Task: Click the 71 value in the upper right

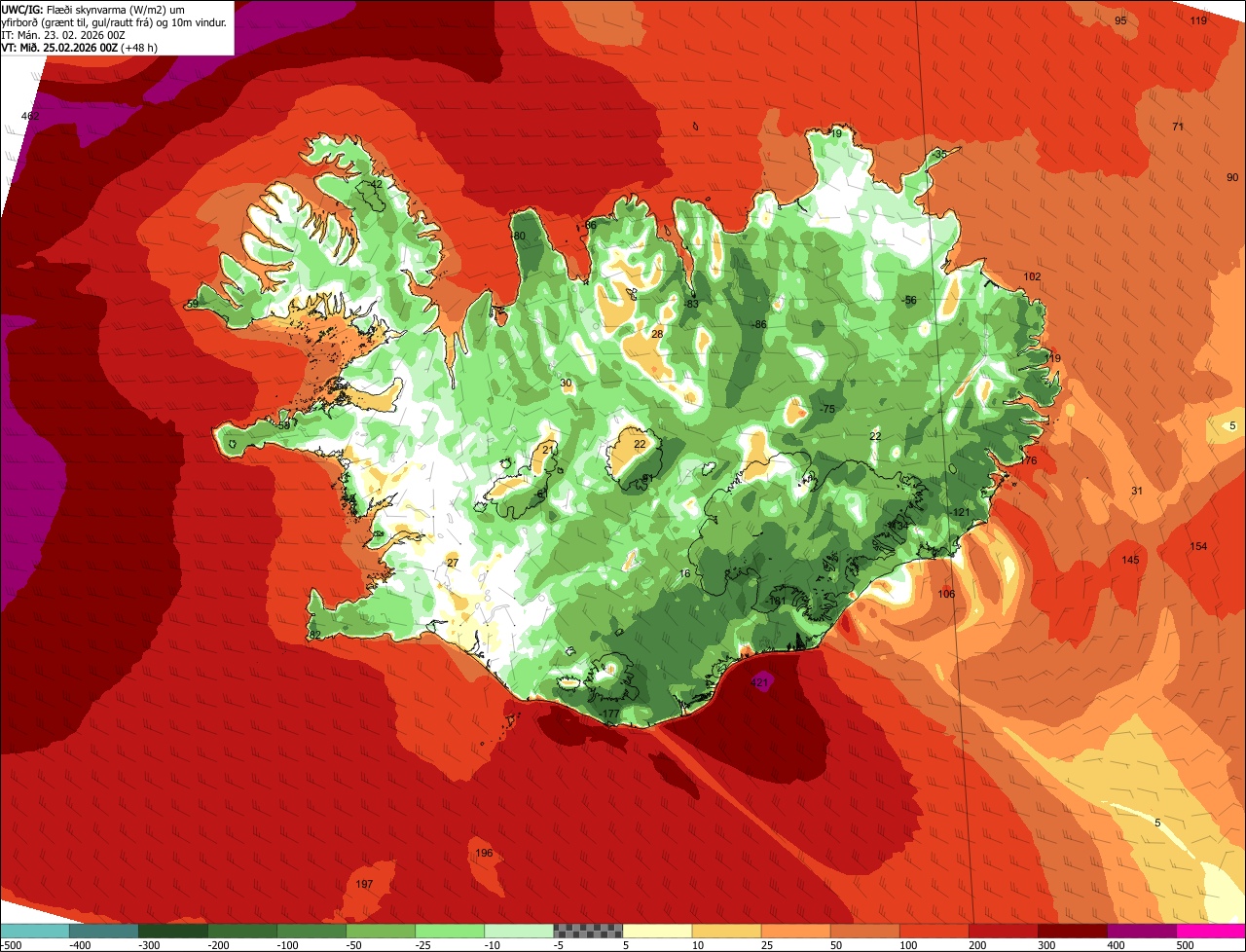Action: (x=1178, y=127)
